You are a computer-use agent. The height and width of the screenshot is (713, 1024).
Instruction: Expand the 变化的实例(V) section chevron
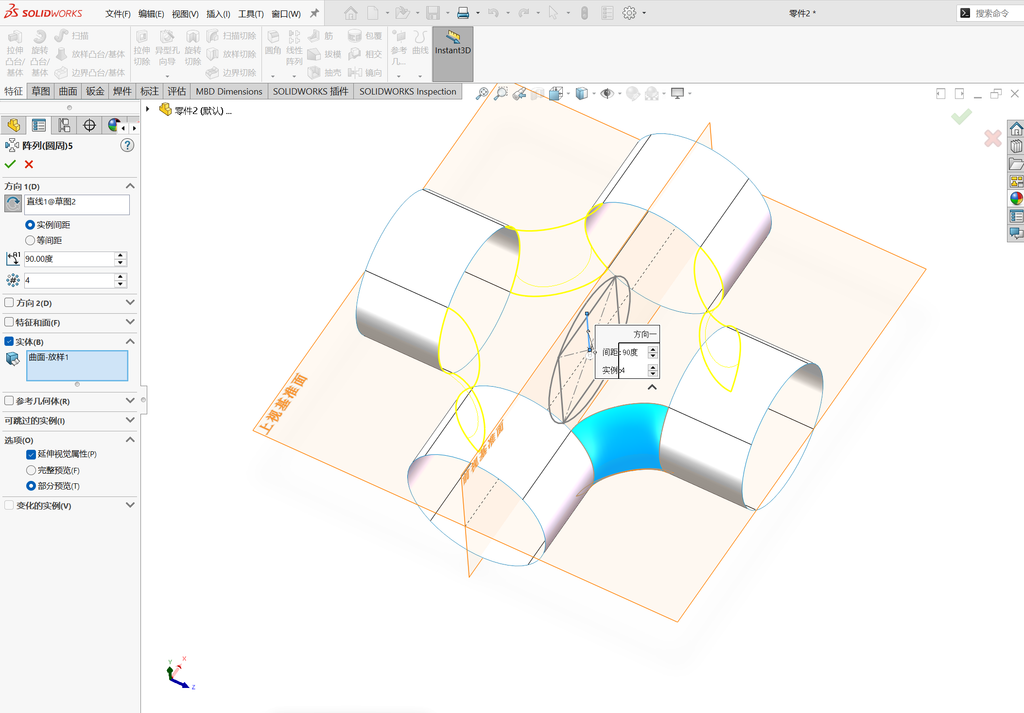coord(130,505)
